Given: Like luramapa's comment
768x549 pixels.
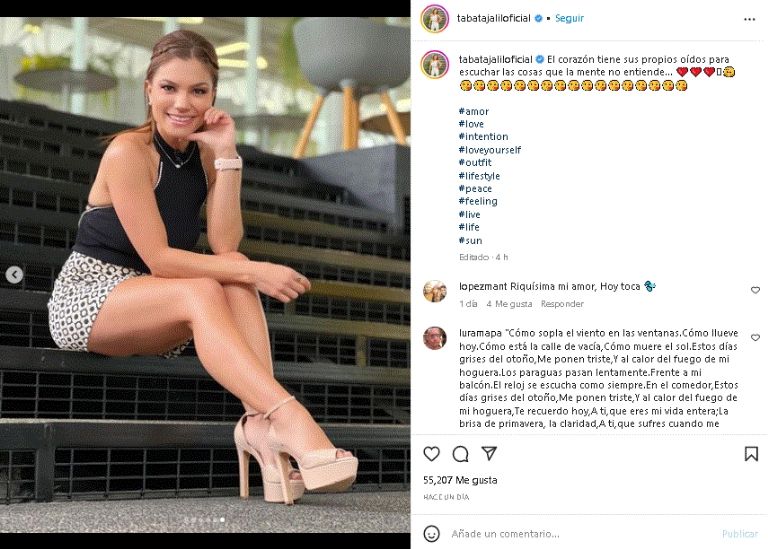Looking at the screenshot, I should pos(755,338).
